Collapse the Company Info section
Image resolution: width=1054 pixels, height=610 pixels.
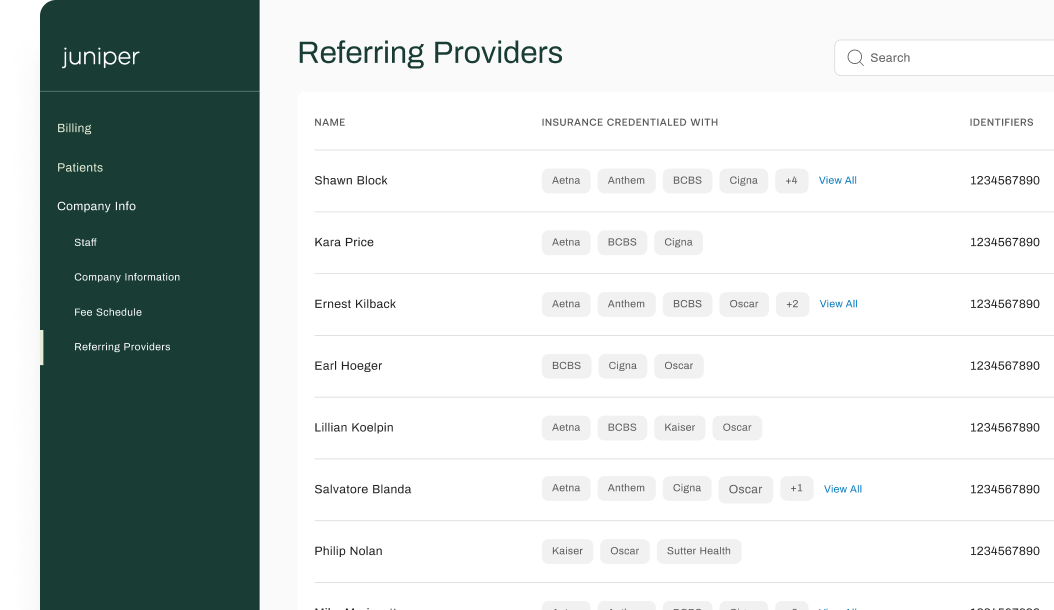click(x=96, y=206)
